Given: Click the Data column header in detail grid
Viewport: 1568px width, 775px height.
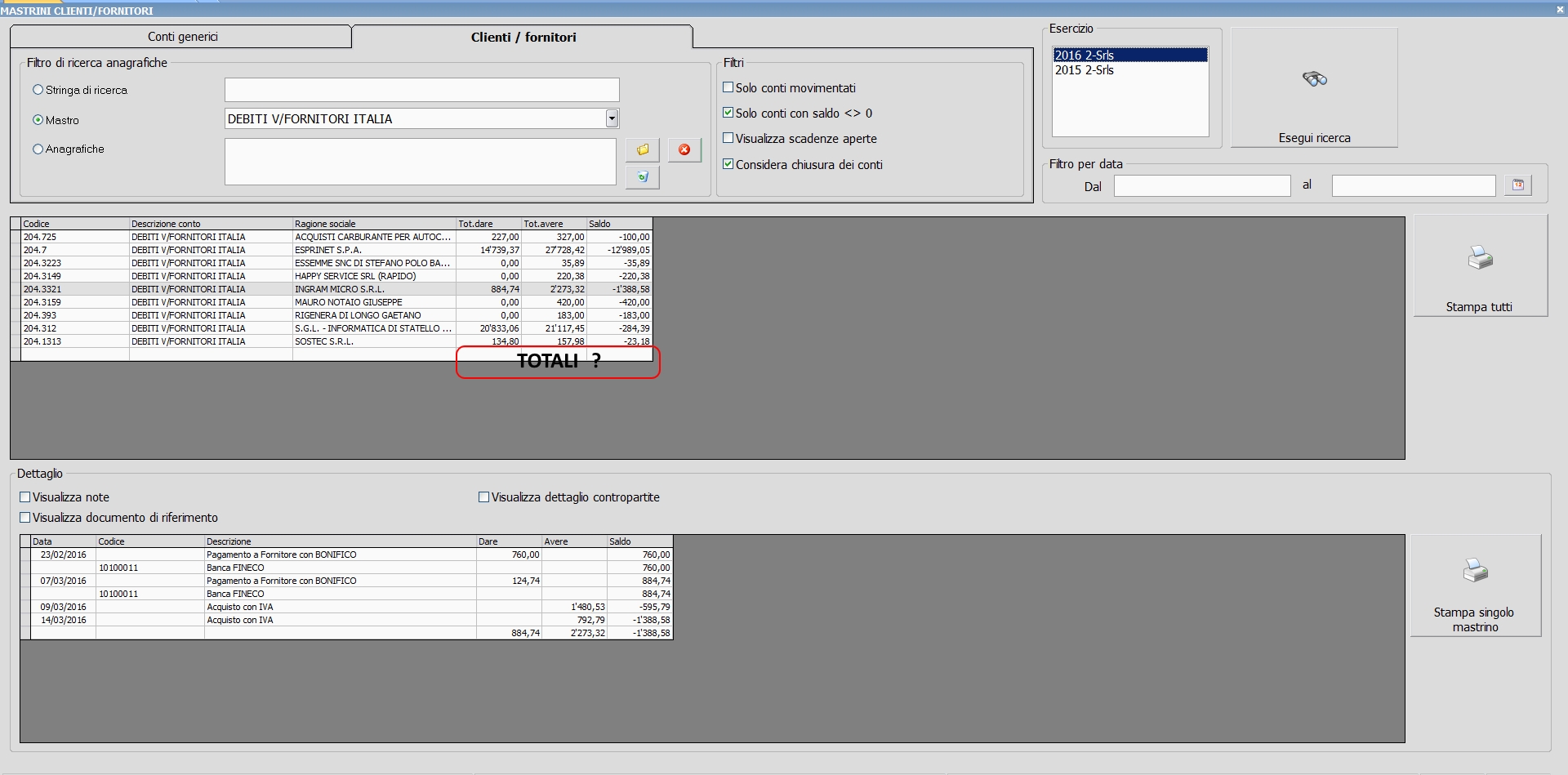Looking at the screenshot, I should [63, 541].
